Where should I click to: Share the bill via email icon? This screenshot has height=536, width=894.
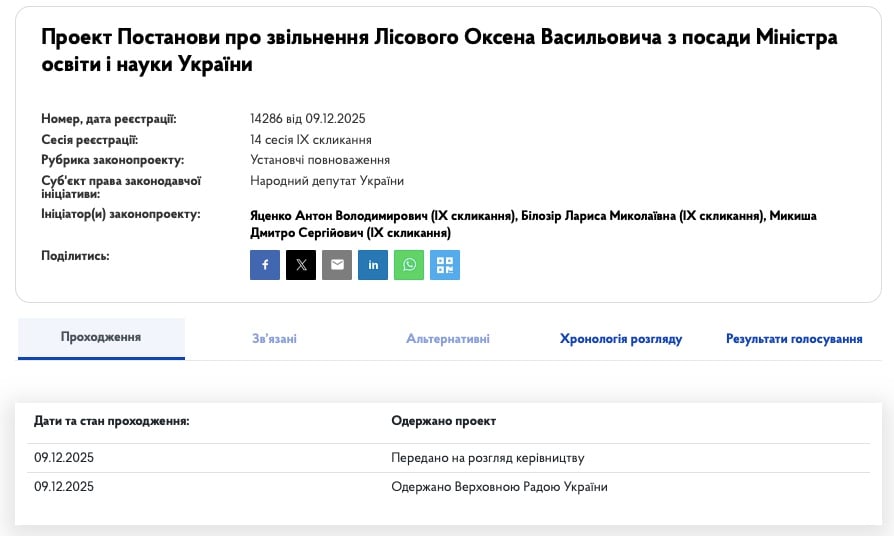click(x=337, y=265)
